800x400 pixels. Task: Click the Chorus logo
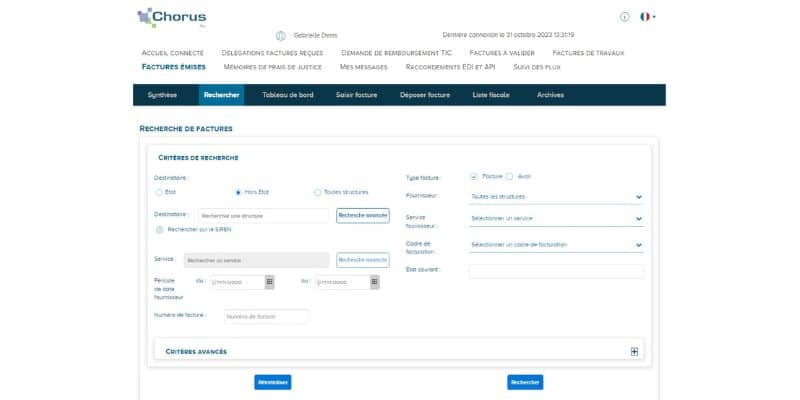click(171, 17)
